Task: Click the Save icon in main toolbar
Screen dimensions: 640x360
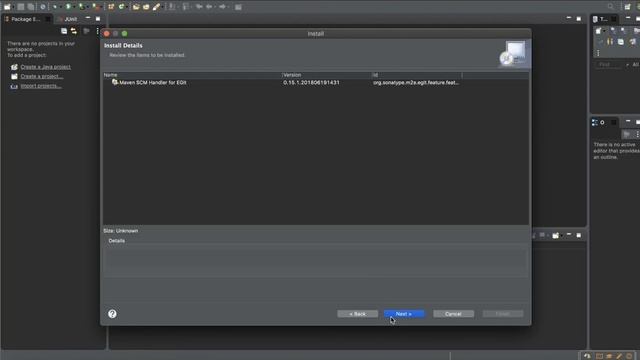Action: (20, 7)
